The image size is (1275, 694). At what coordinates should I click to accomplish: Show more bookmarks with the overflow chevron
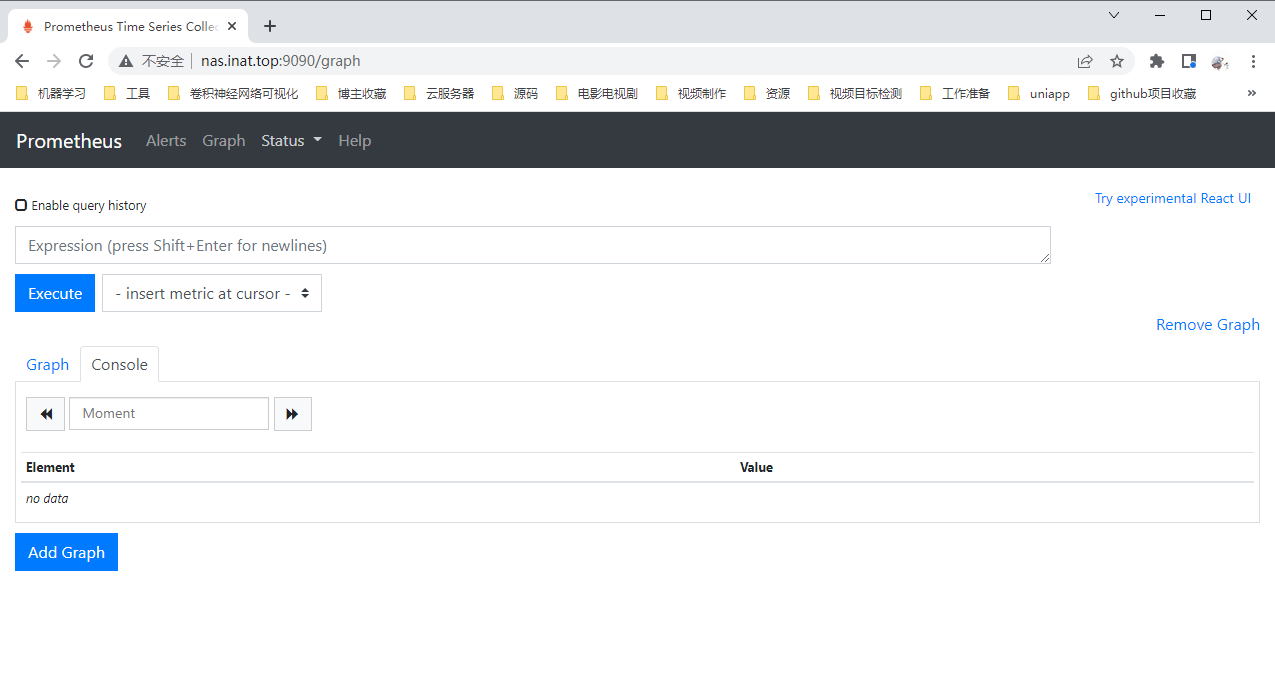(1251, 93)
